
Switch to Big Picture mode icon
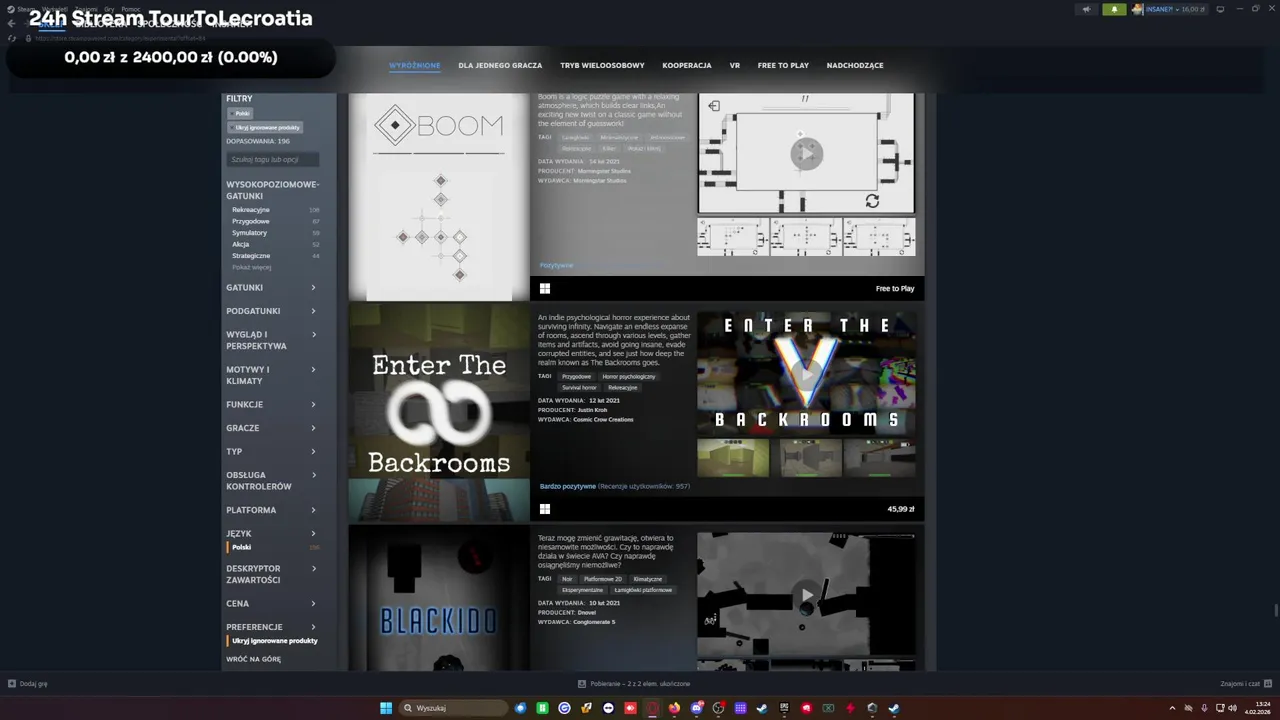point(1220,9)
